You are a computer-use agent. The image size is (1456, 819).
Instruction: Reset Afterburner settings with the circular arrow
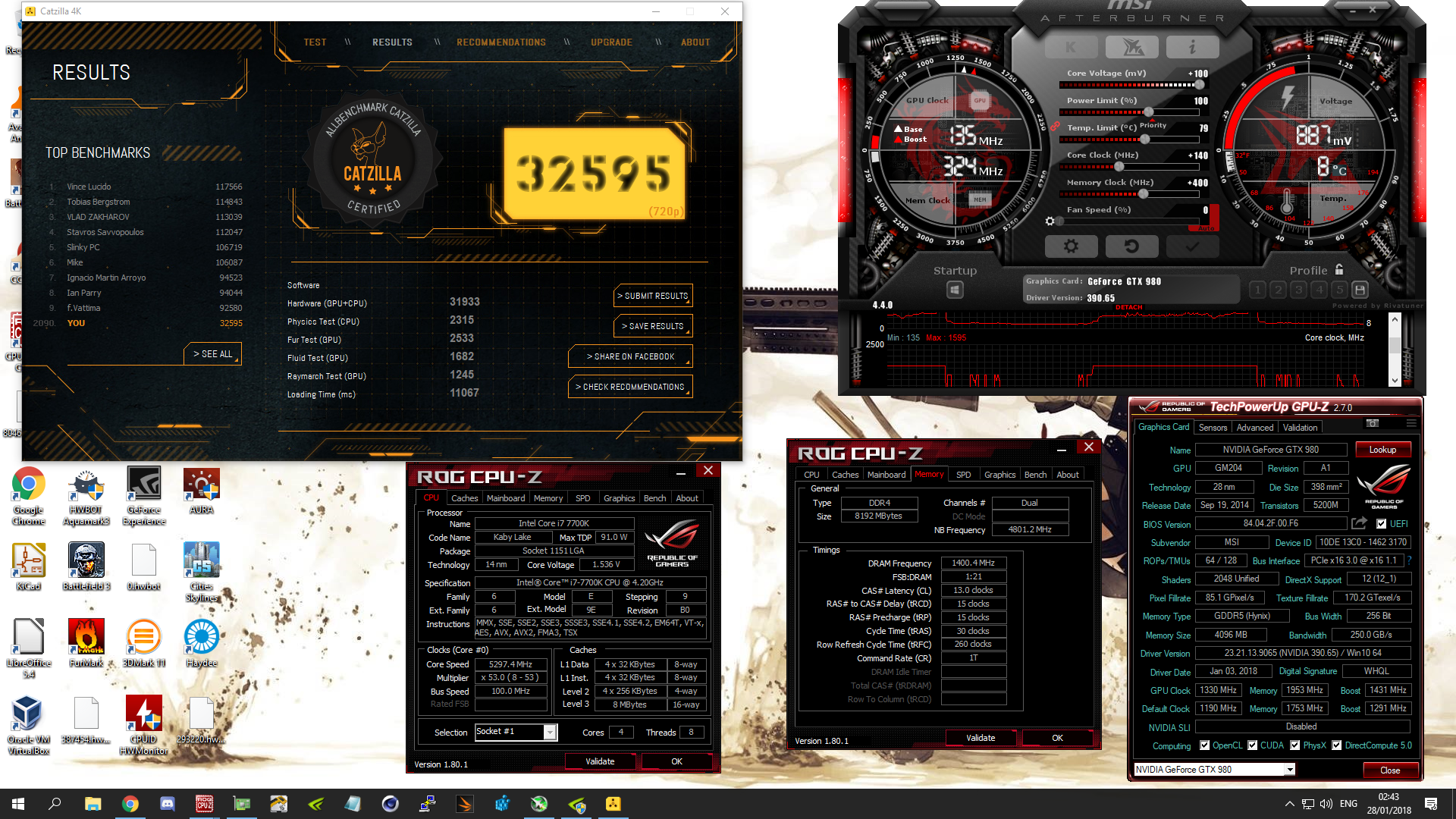(x=1131, y=246)
